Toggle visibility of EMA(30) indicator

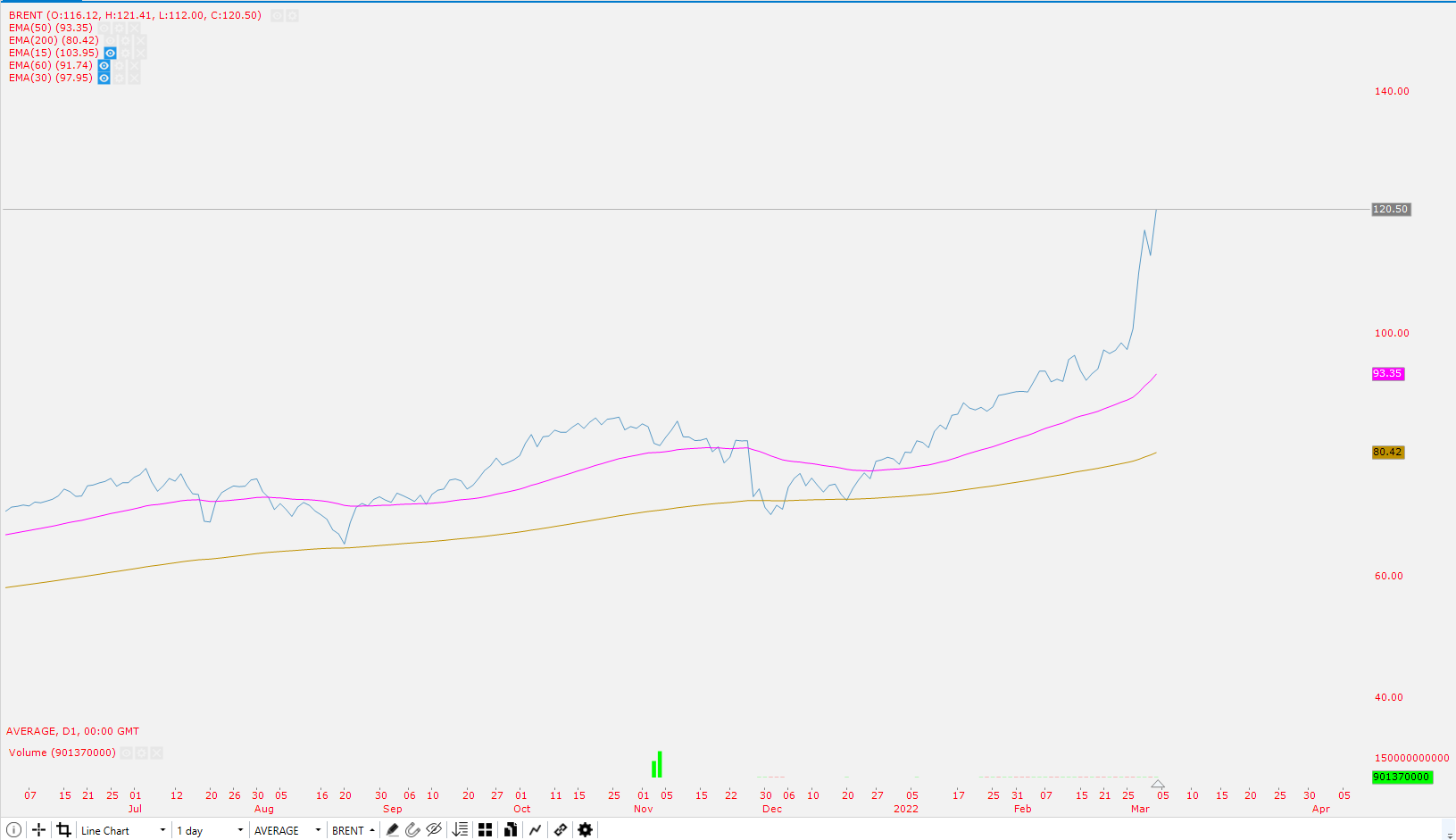pos(104,78)
